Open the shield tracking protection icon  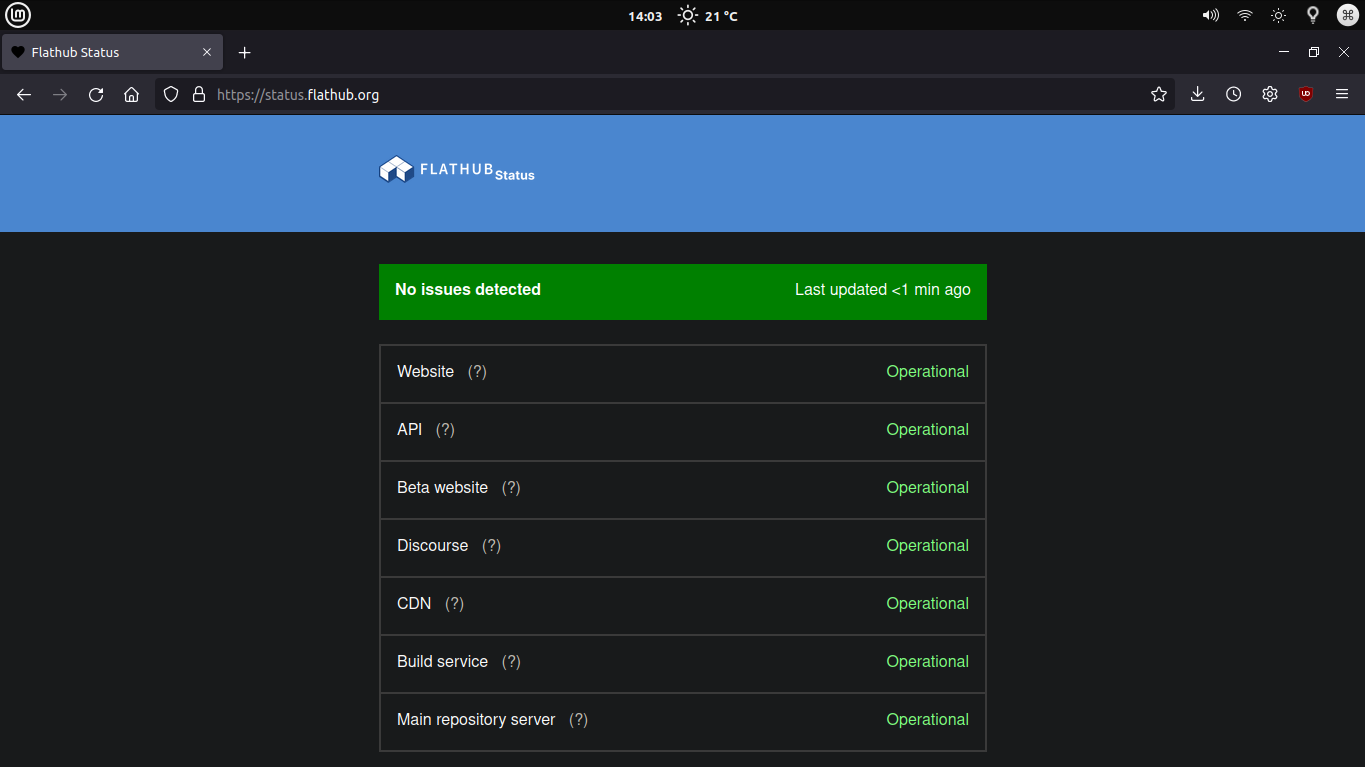pyautogui.click(x=170, y=94)
